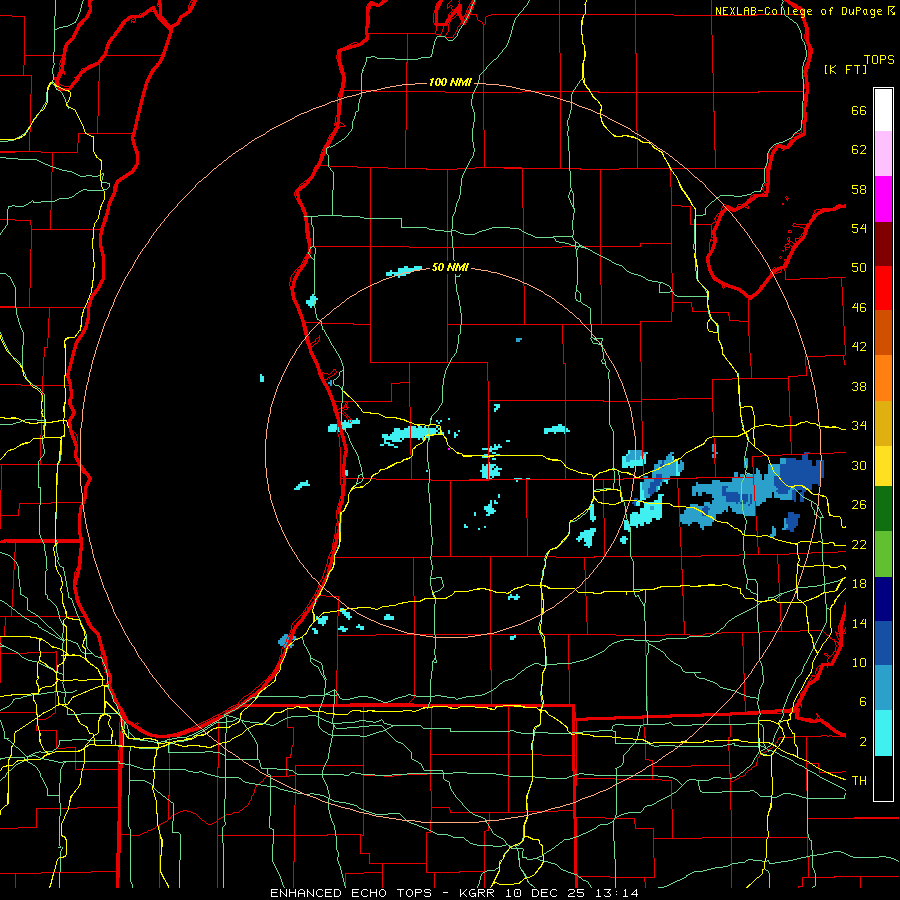900x900 pixels.
Task: Click the light pink legend swatch
Action: point(883,154)
